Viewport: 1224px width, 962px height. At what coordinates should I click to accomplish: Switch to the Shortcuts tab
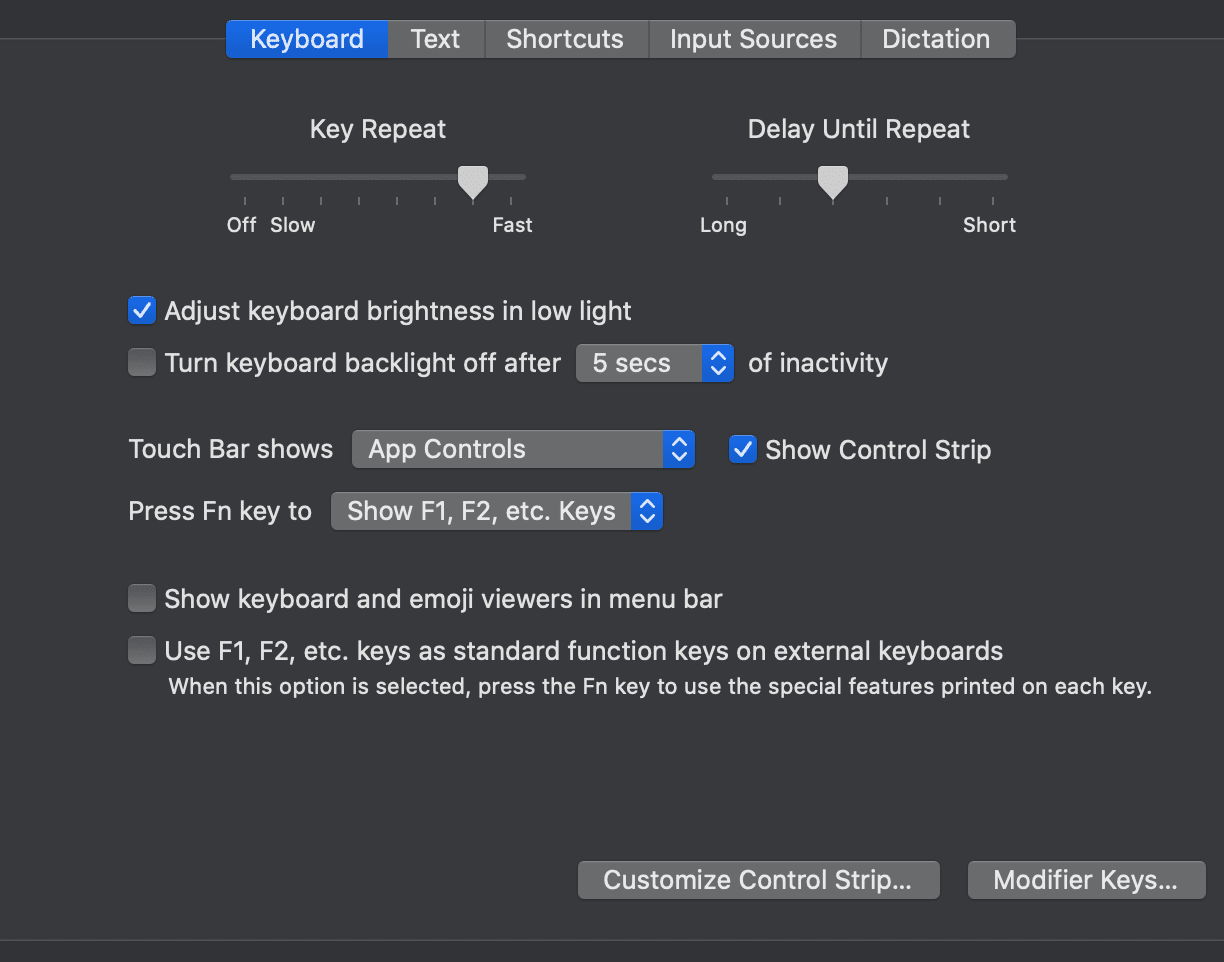pos(565,39)
